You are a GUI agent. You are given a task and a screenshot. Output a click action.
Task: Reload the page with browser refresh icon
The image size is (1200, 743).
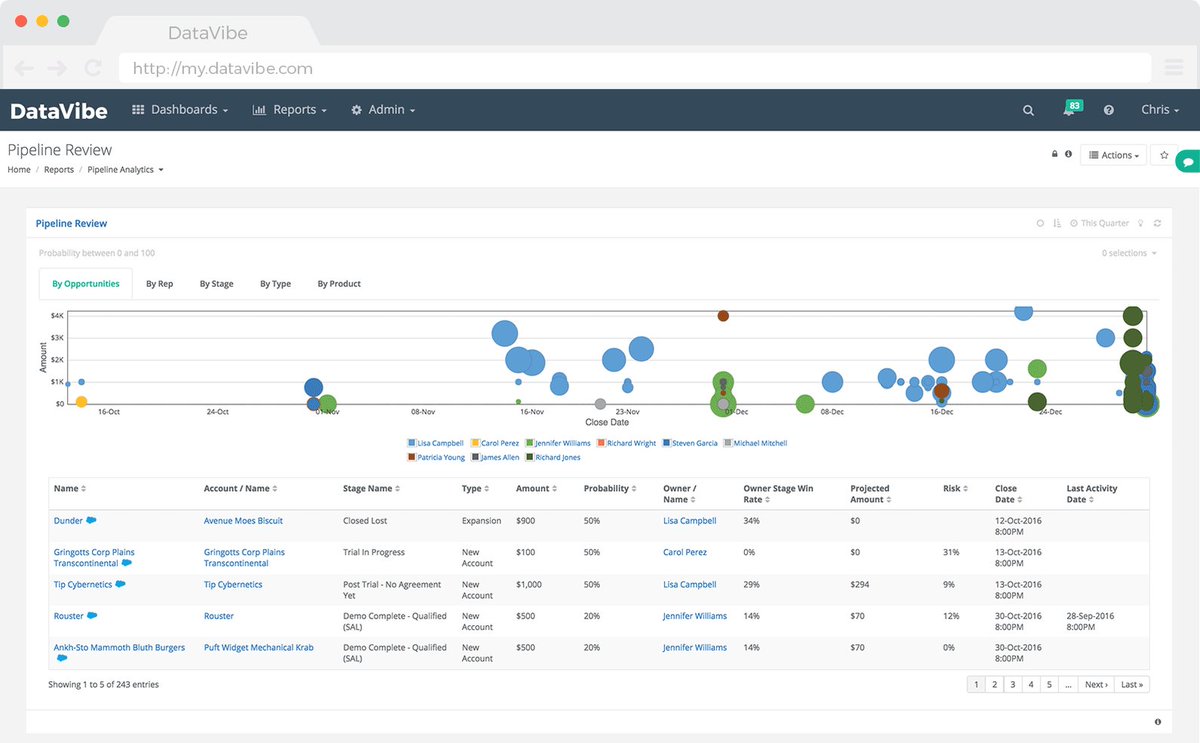[x=92, y=69]
